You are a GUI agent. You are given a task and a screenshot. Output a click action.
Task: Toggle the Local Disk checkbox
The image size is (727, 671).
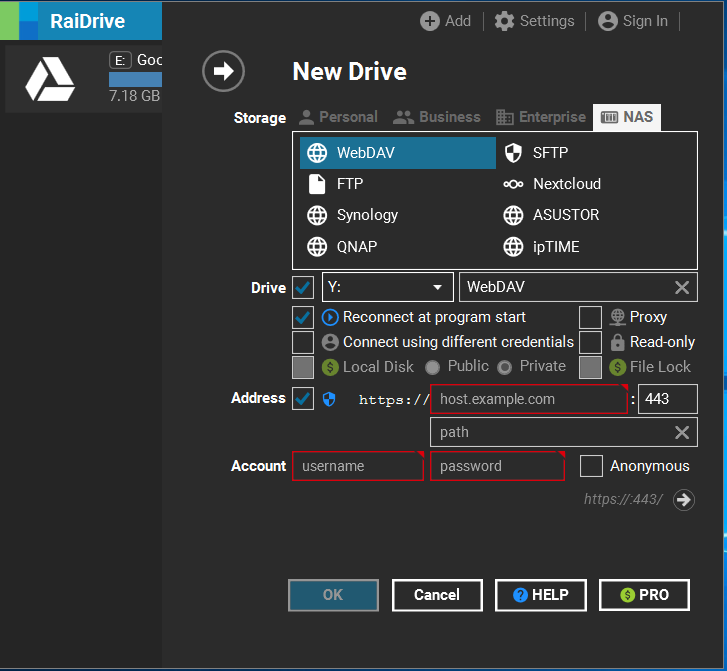[303, 367]
